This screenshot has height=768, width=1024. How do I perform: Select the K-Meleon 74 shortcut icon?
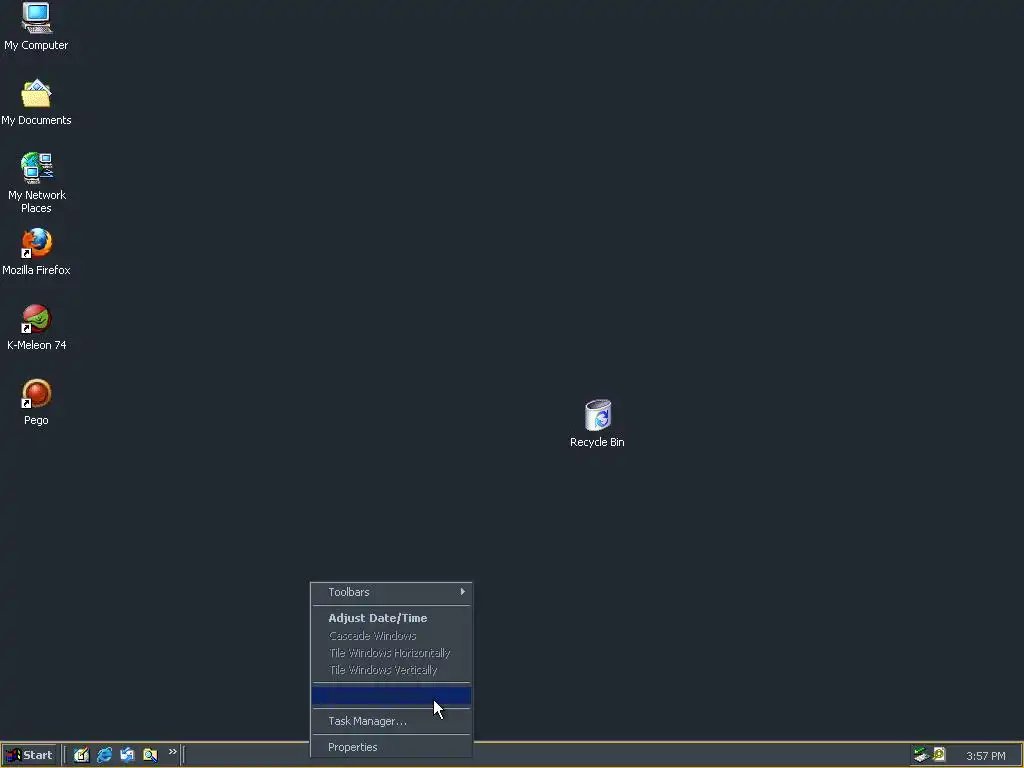click(37, 318)
